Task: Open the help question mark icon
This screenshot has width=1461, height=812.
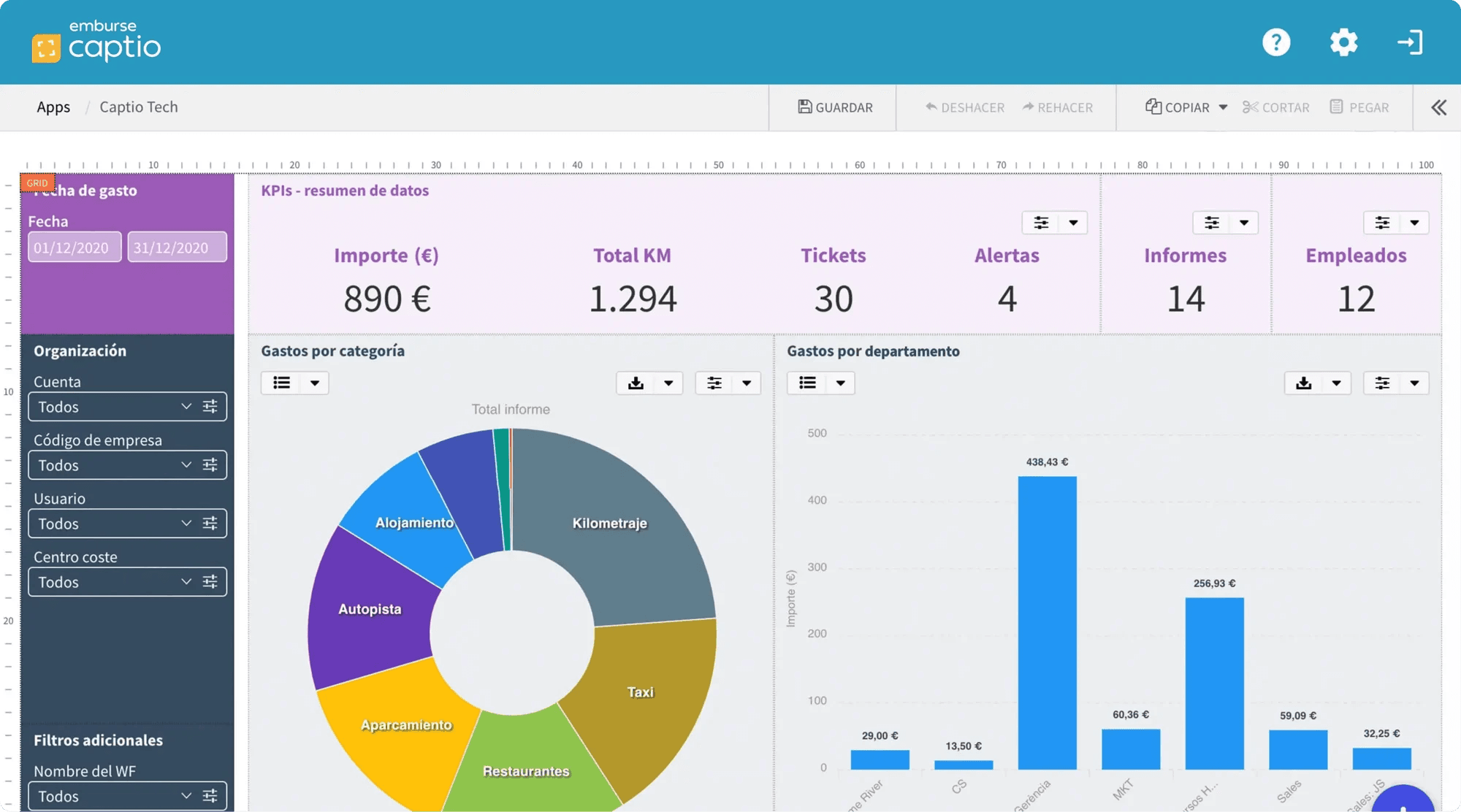Action: tap(1276, 42)
